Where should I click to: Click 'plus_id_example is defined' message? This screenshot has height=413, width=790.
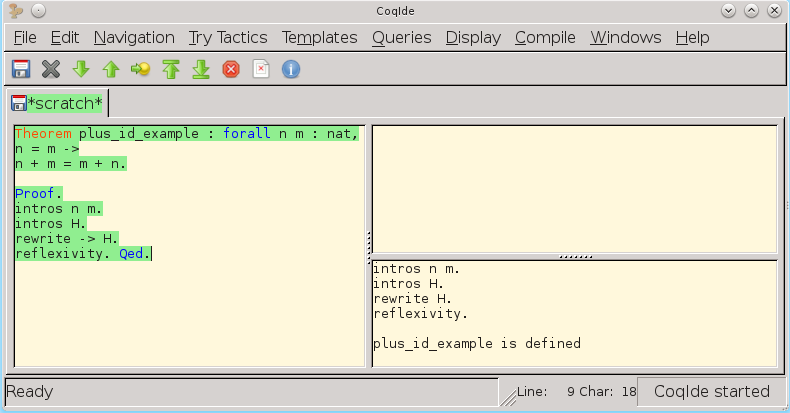(477, 343)
